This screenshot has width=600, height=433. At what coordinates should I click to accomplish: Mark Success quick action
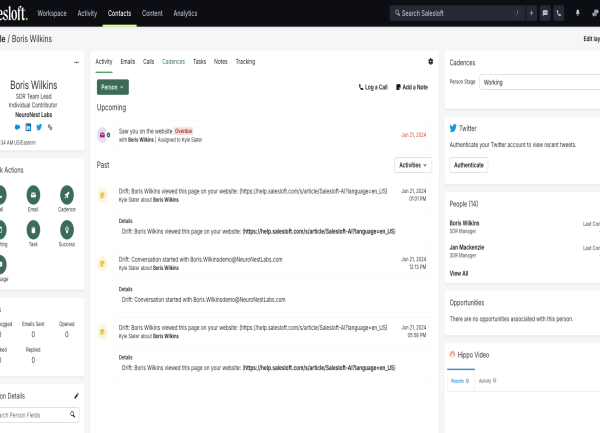click(x=67, y=230)
